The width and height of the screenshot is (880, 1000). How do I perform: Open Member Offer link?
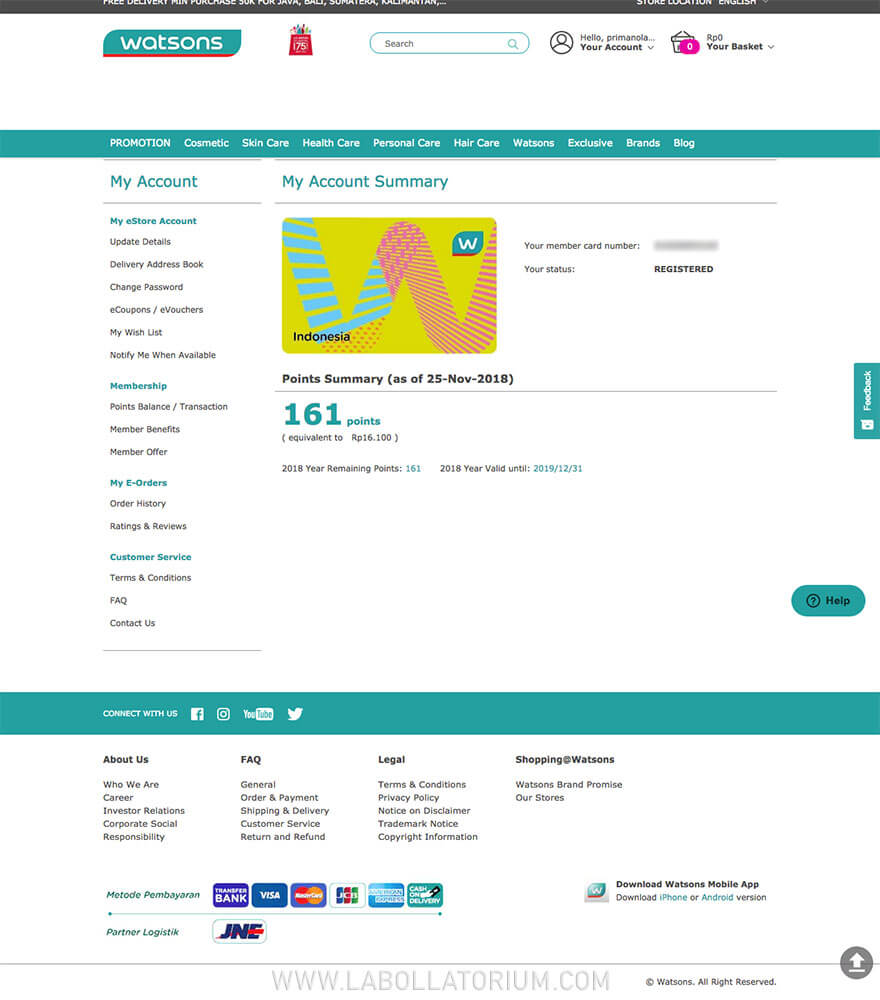coord(138,452)
